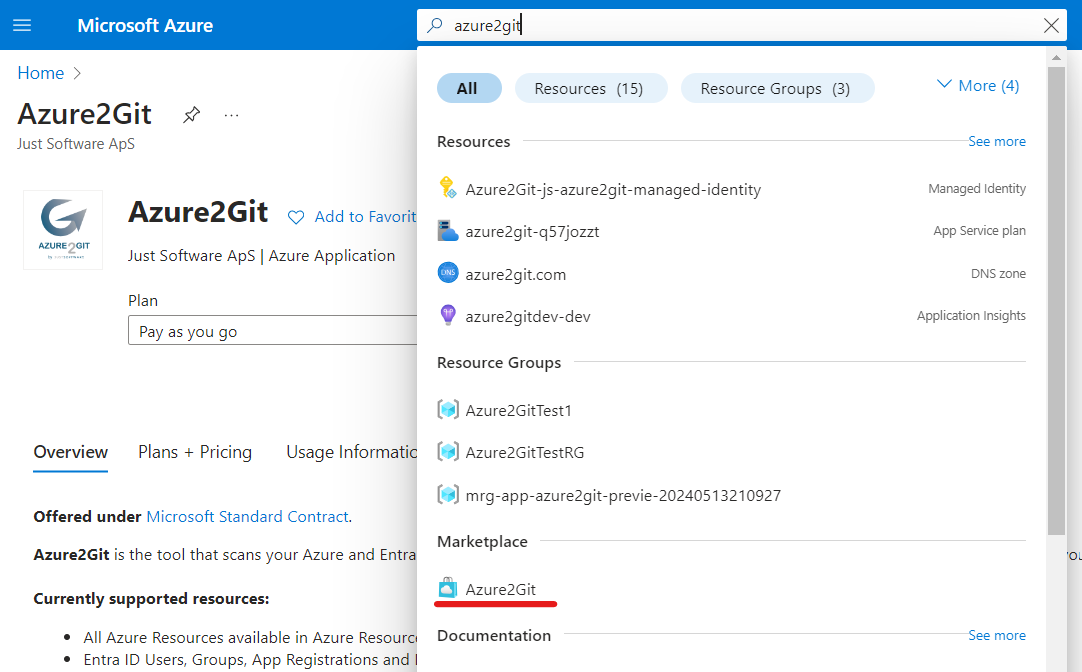The height and width of the screenshot is (672, 1082).
Task: Click the Managed Identity key icon beside Azure2Git-js
Action: (x=447, y=188)
